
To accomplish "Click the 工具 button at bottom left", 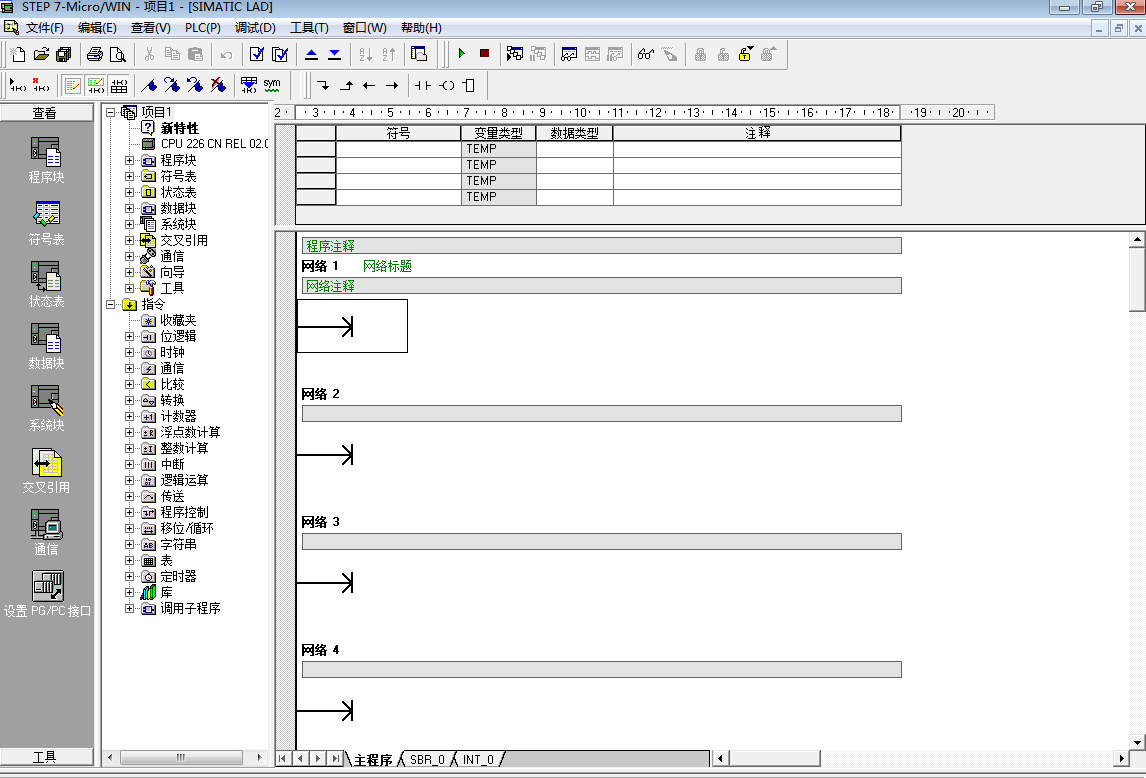I will (x=46, y=757).
